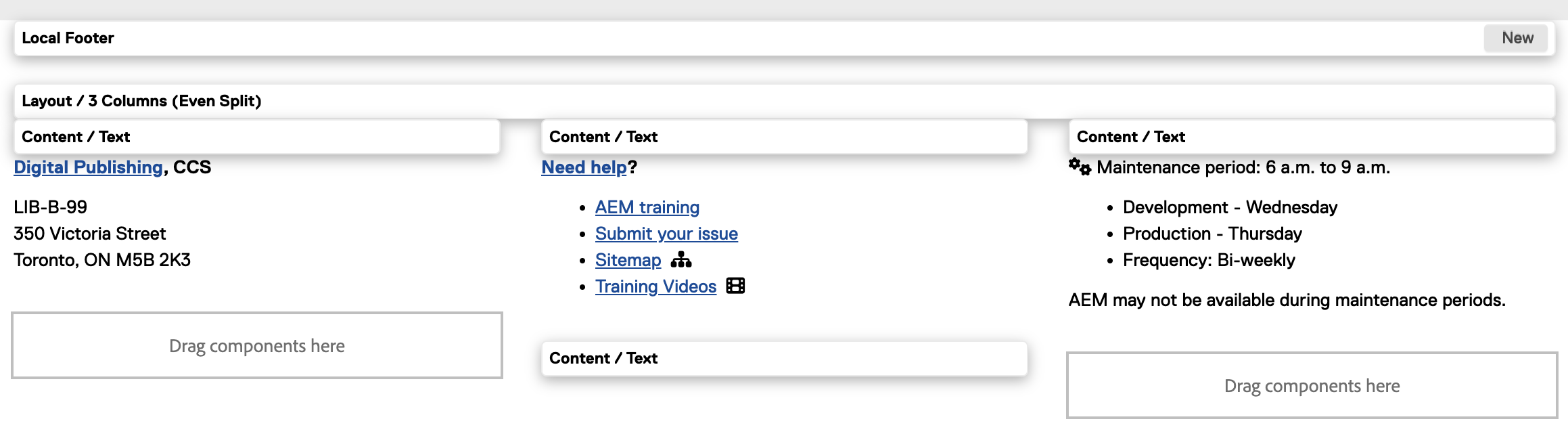Click the film icon beside Training Videos
The width and height of the screenshot is (1568, 432).
735,286
